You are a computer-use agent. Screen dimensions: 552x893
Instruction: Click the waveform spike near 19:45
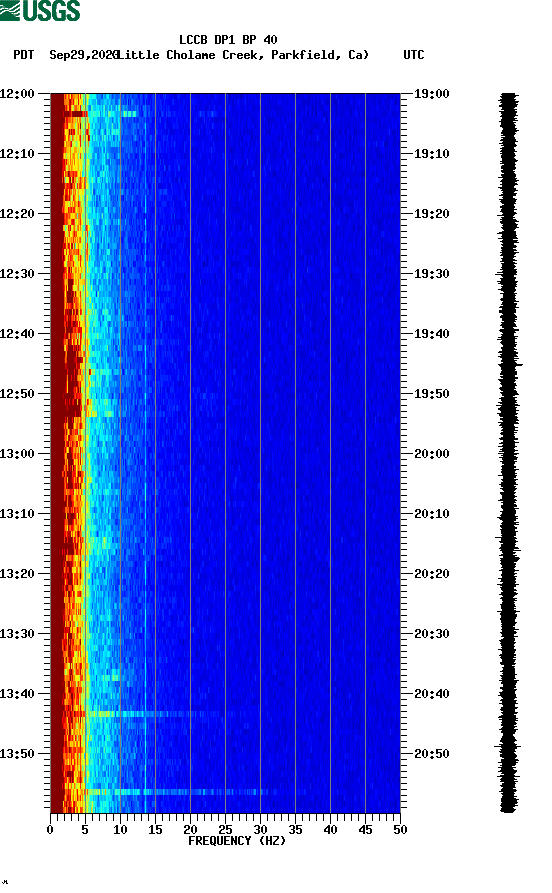pyautogui.click(x=511, y=364)
